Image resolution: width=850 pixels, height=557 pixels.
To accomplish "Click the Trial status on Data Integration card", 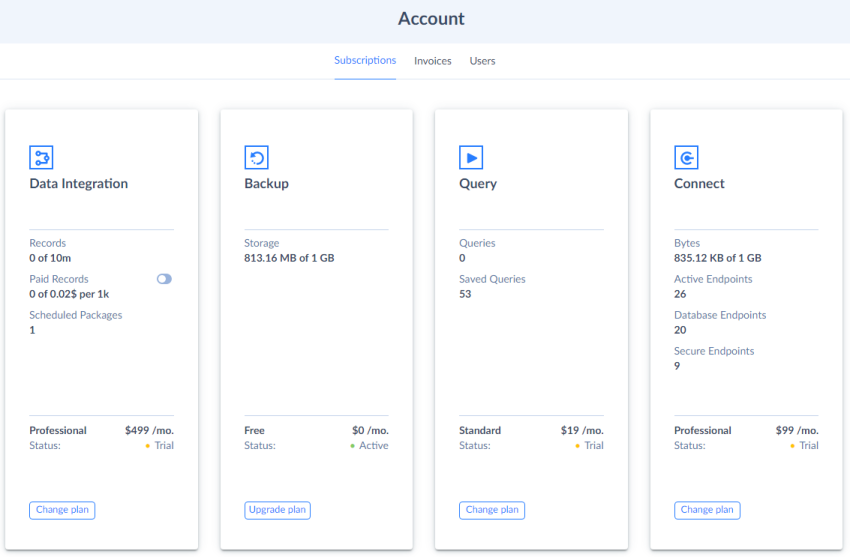I will (x=159, y=445).
